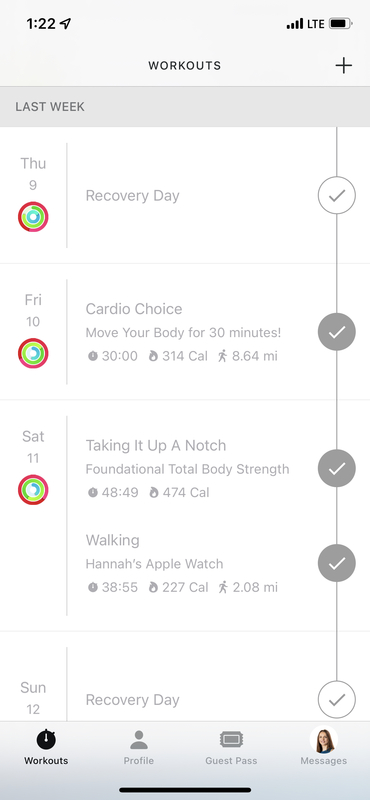Open Friday's activity rings icon
The image size is (370, 800).
[x=33, y=353]
